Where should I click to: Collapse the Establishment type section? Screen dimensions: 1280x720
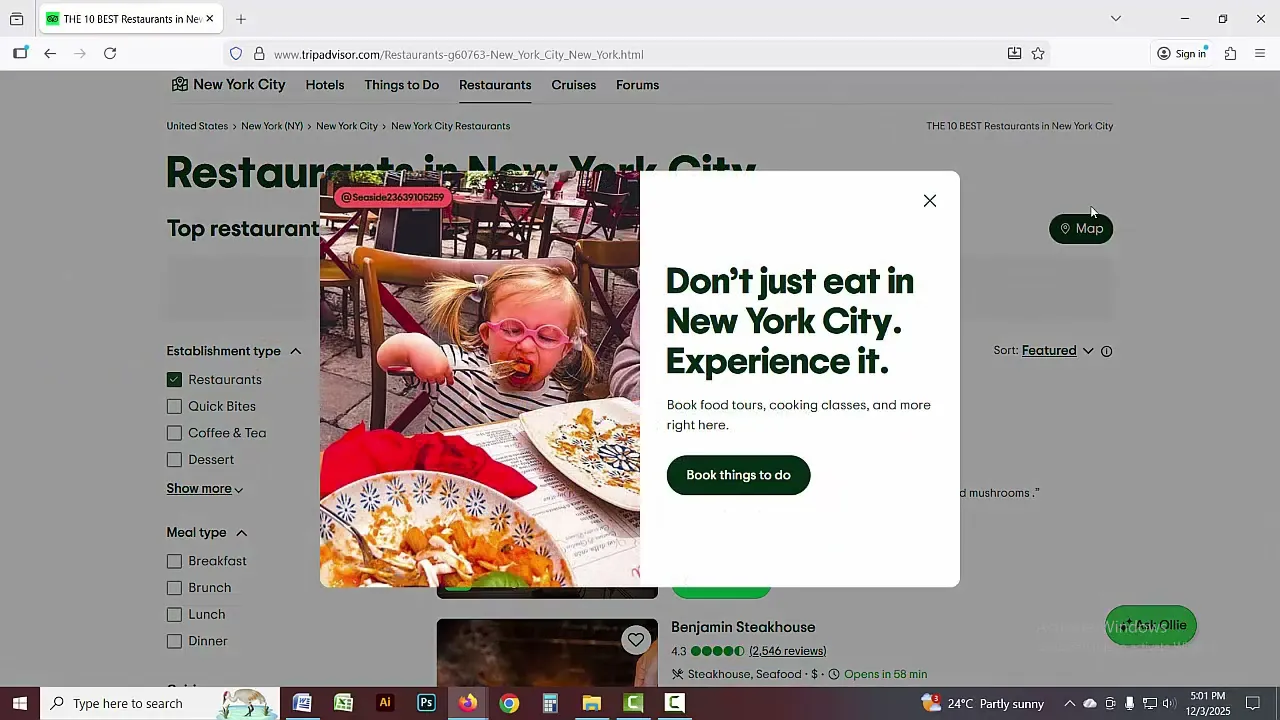coord(295,351)
